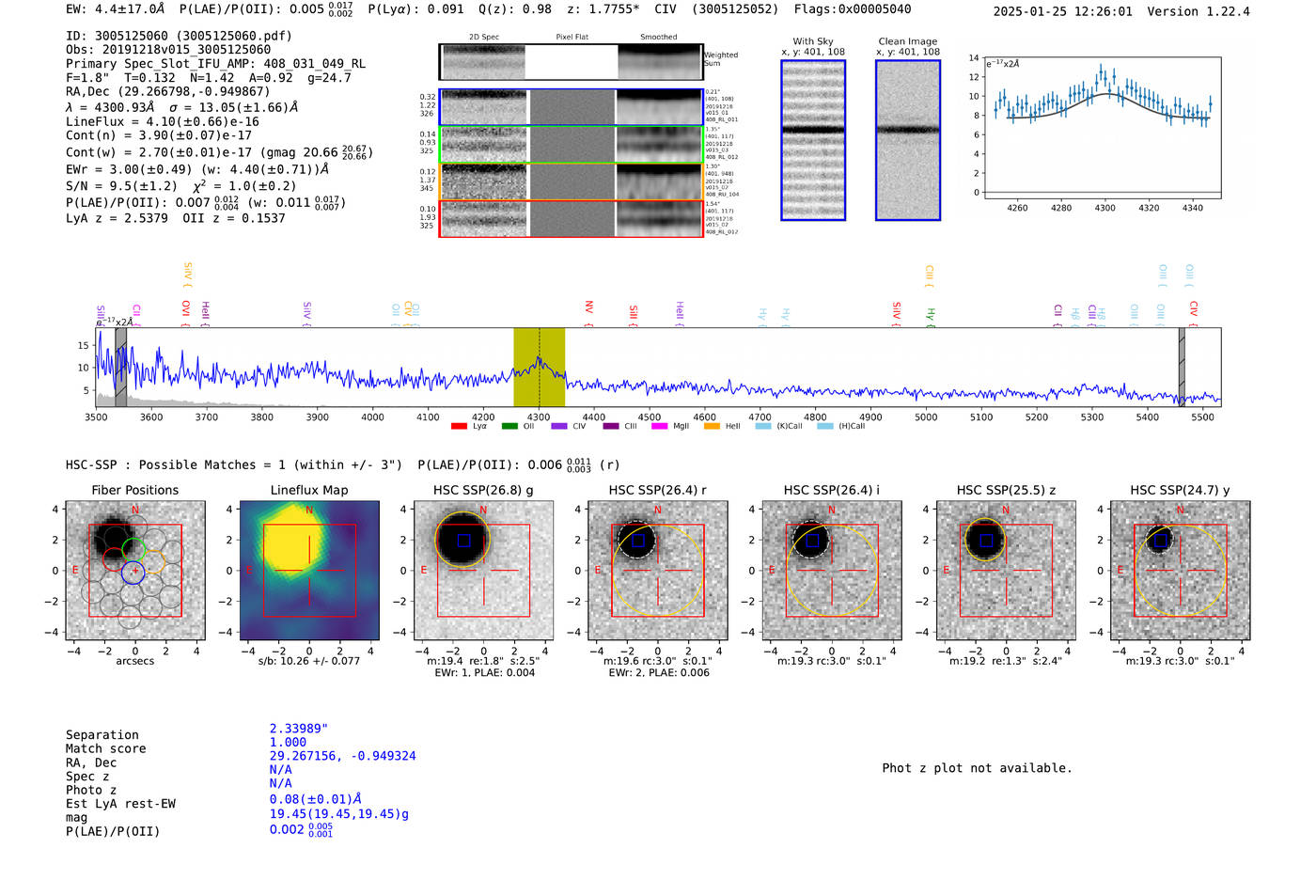Click the yellow highlighted emission line region
Viewport: 1316px width, 896px height.
coord(539,367)
